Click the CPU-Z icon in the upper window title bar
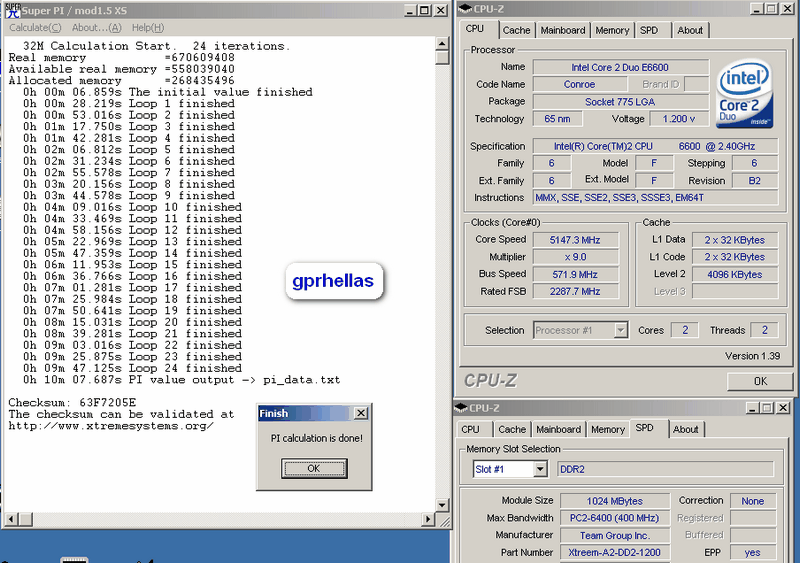Screen dimensions: 800x563 (465, 9)
